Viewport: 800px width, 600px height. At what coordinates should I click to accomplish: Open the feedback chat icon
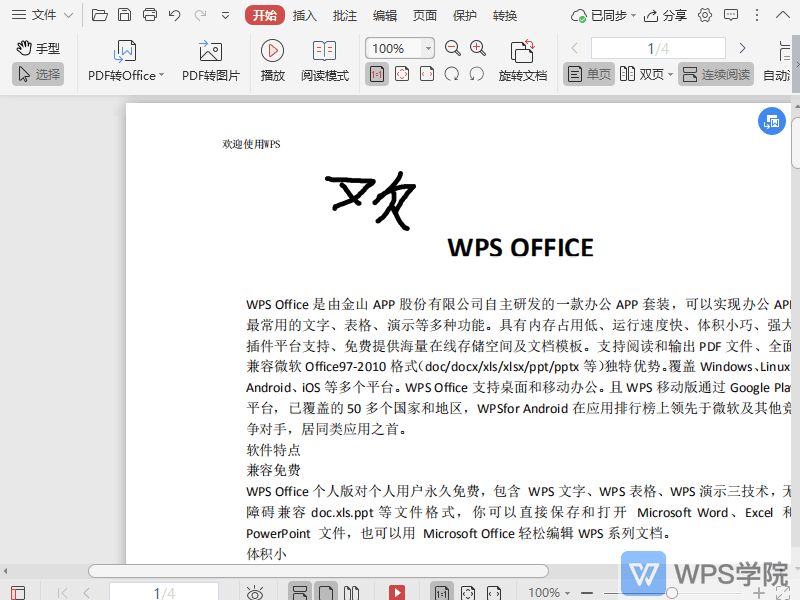(x=731, y=15)
